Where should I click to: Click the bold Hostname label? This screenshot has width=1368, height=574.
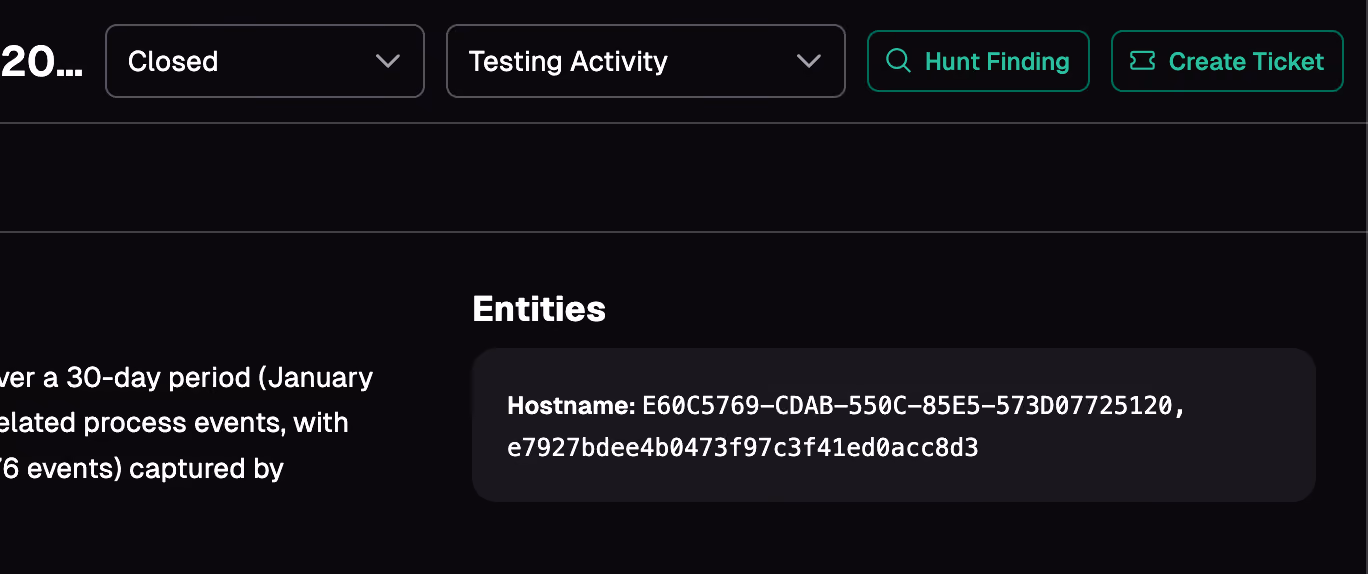572,406
